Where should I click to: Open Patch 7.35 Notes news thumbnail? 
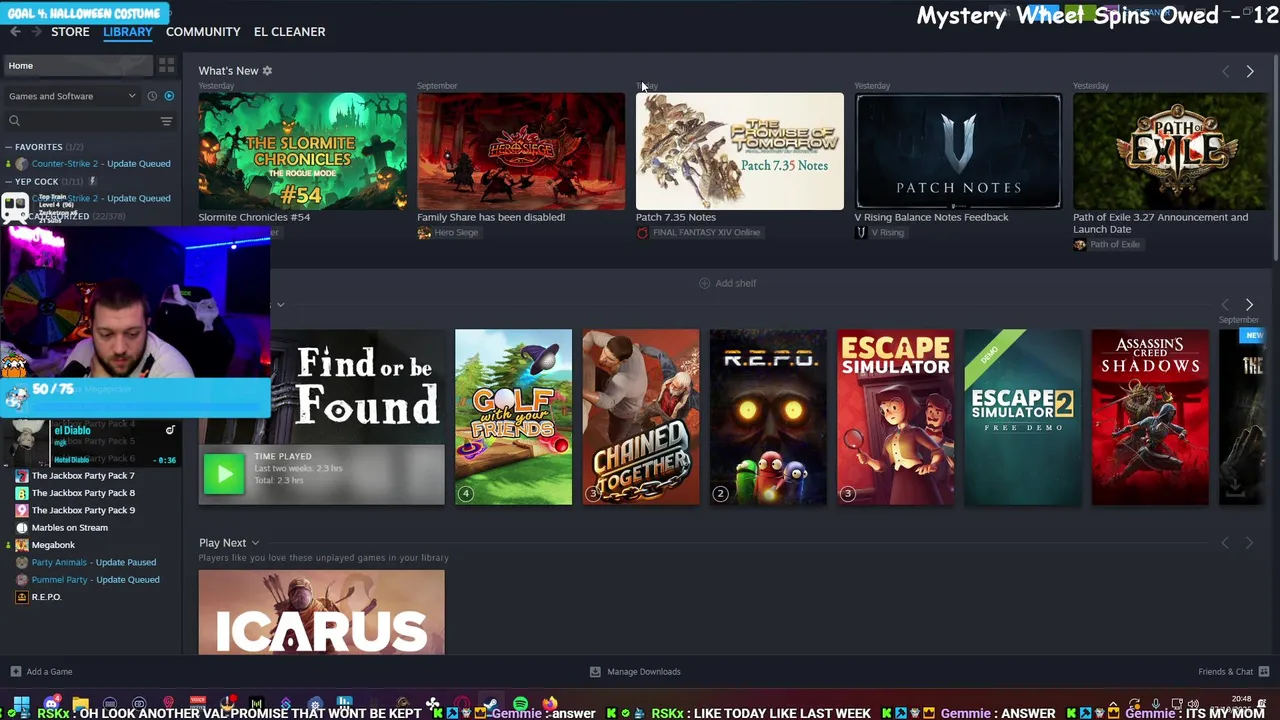coord(740,151)
